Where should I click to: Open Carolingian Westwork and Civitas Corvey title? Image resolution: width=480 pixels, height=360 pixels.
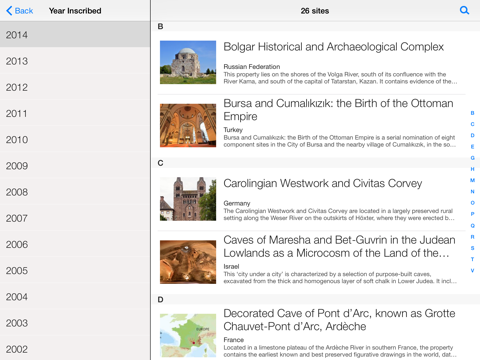click(323, 183)
